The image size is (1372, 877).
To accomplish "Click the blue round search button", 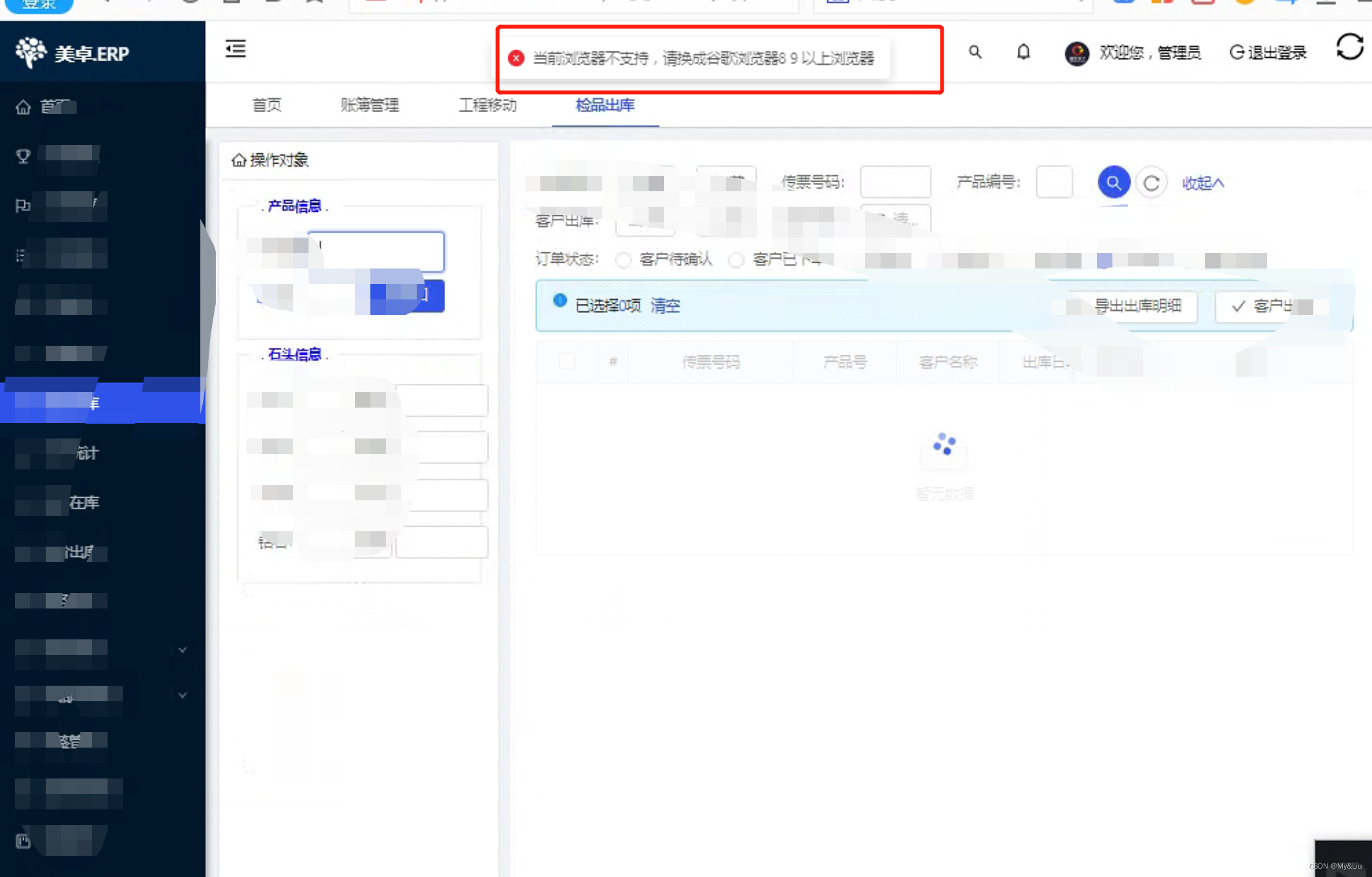I will 1113,183.
